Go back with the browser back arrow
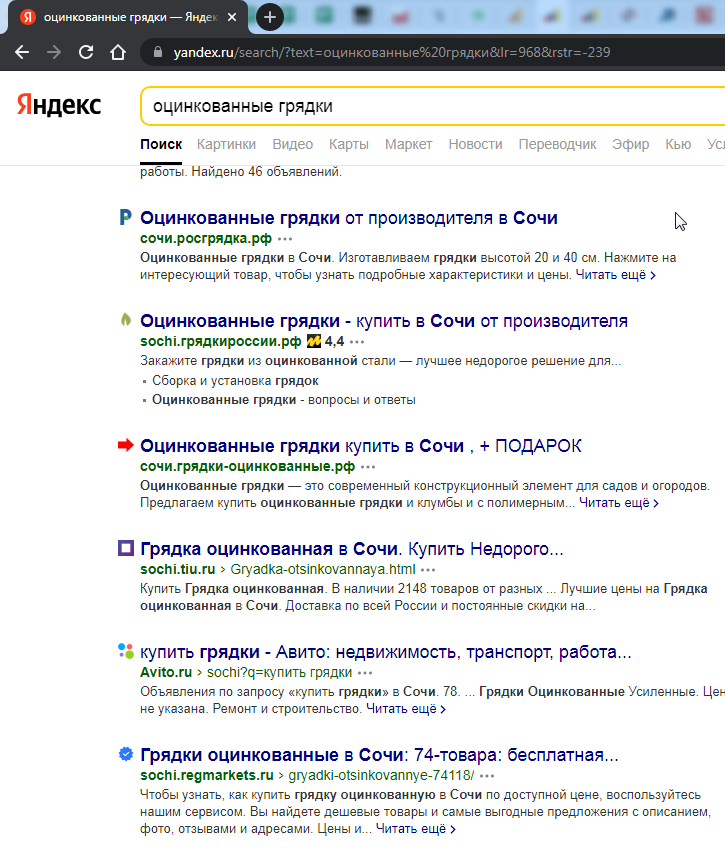Viewport: 725px width, 855px height. point(22,52)
